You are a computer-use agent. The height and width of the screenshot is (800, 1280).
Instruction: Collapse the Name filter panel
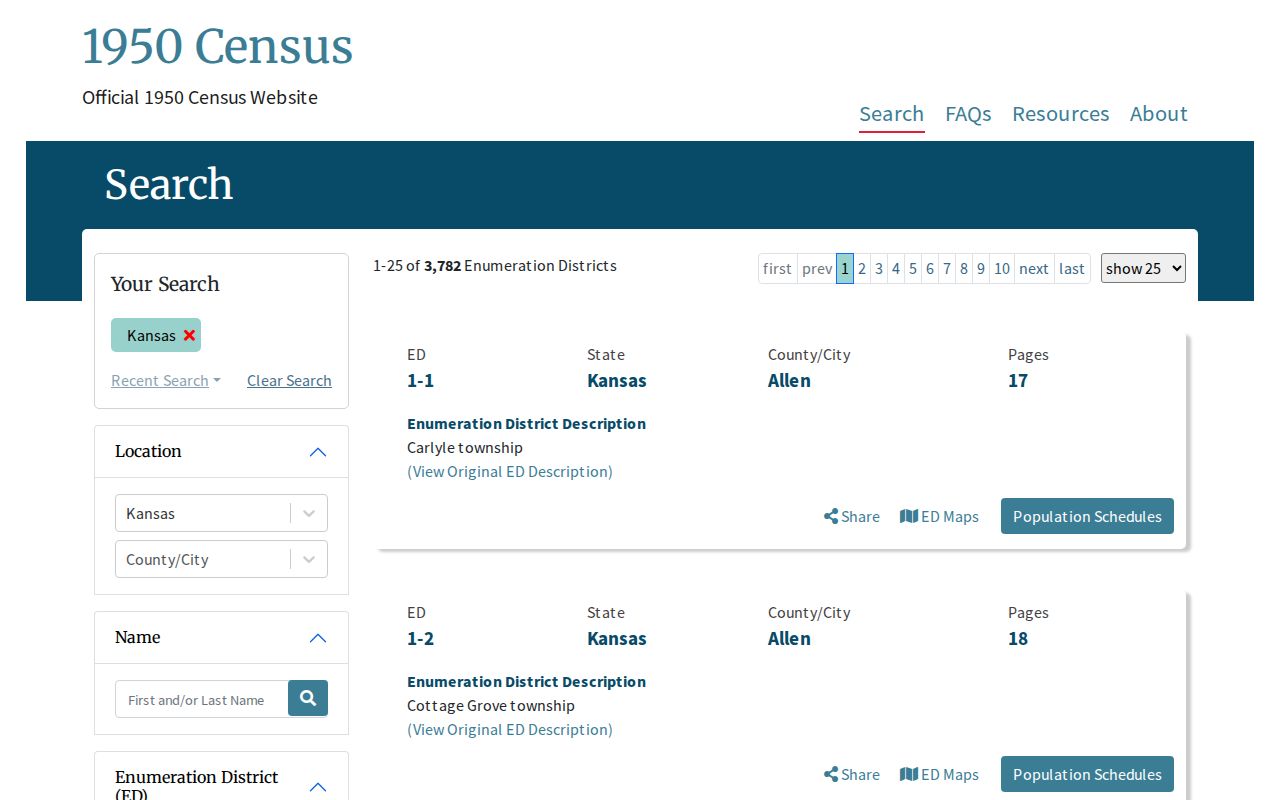click(318, 638)
